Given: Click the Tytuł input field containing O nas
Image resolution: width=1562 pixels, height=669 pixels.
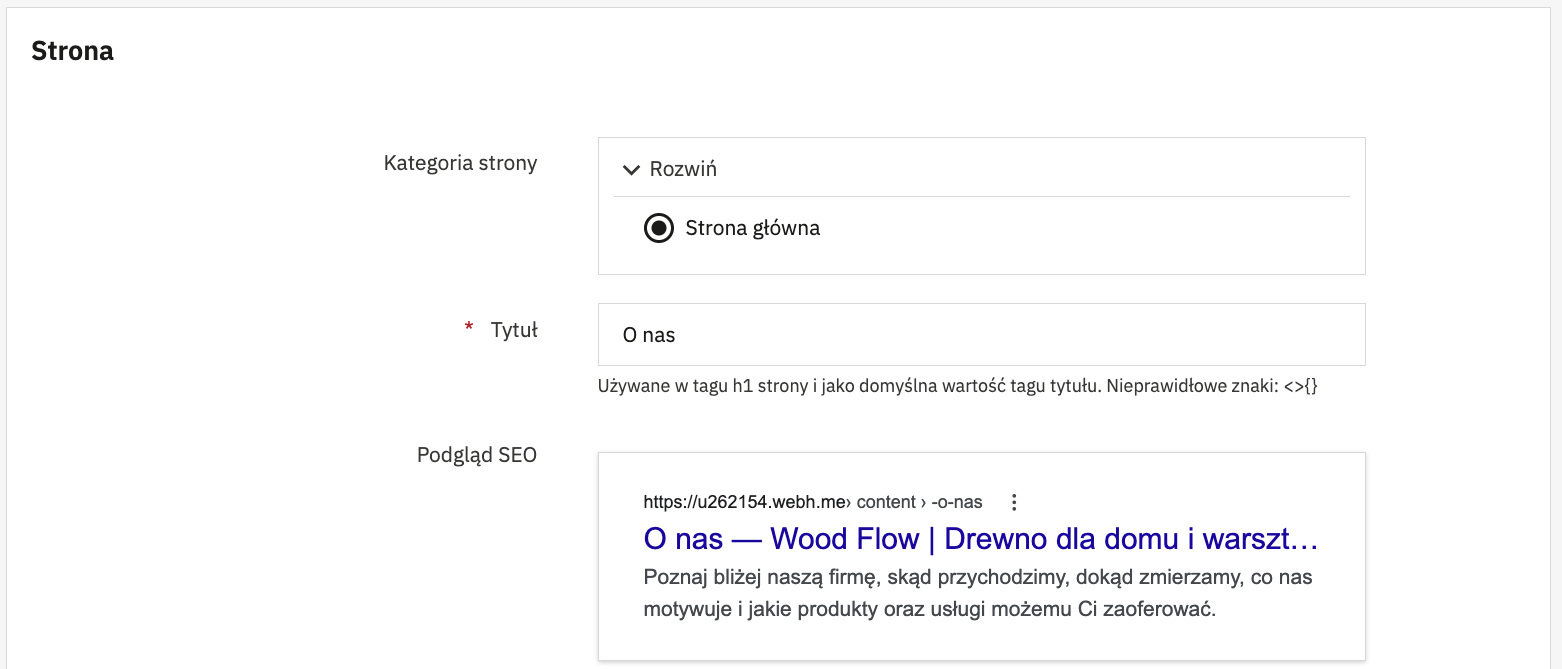Looking at the screenshot, I should point(981,335).
